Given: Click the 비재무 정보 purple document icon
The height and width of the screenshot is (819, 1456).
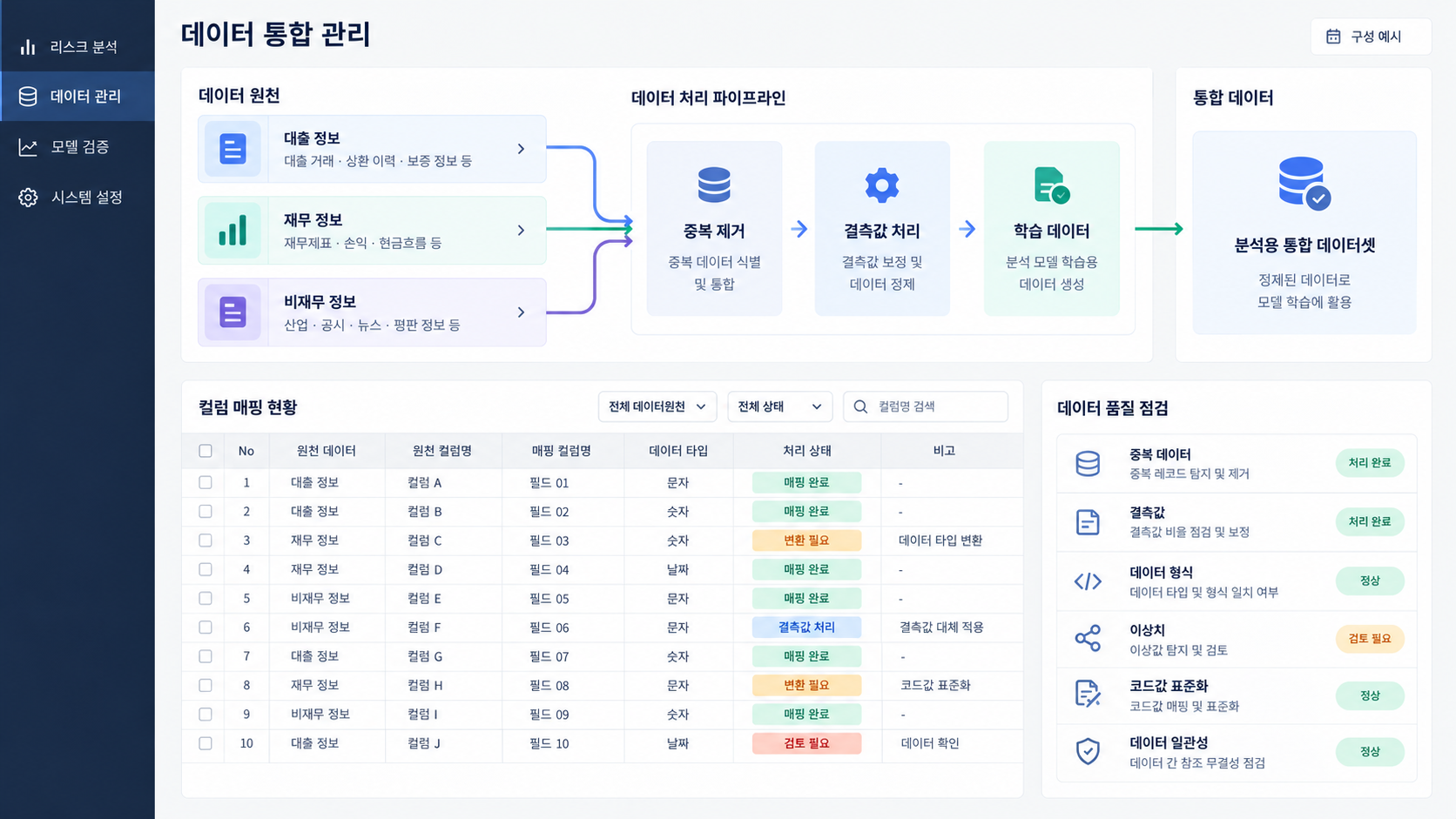Looking at the screenshot, I should (233, 312).
